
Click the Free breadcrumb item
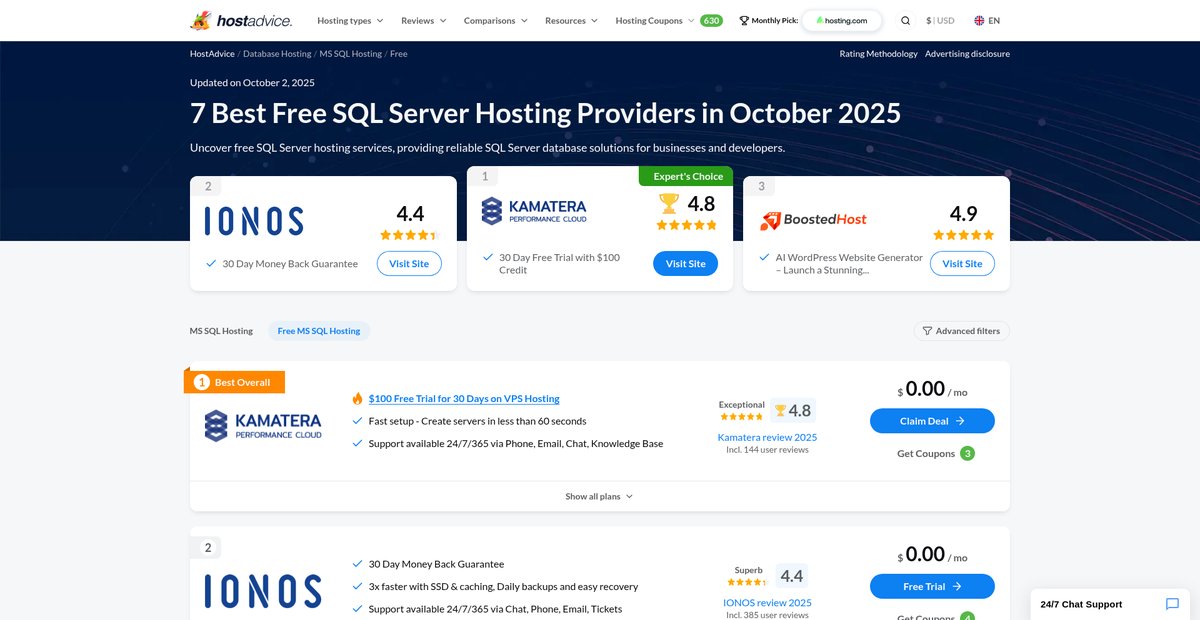(398, 54)
